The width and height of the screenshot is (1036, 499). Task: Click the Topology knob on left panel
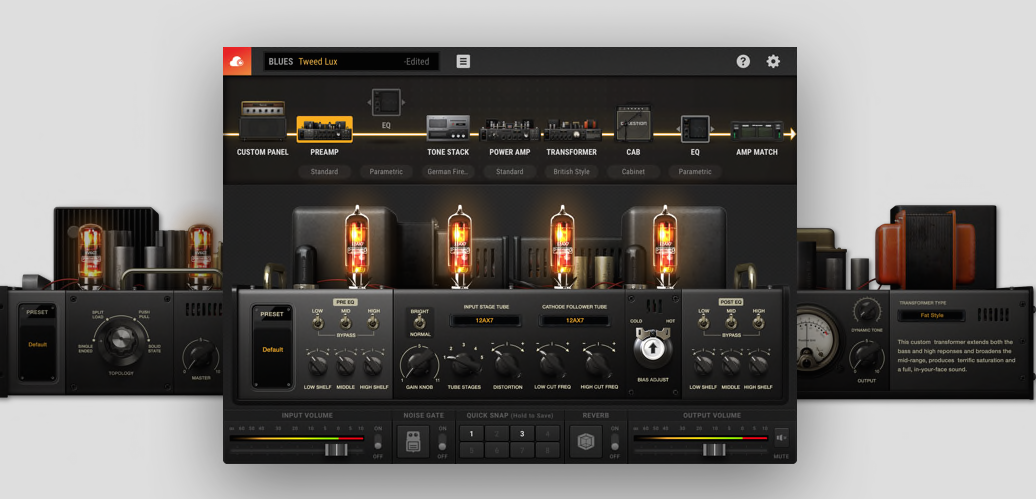(x=122, y=340)
